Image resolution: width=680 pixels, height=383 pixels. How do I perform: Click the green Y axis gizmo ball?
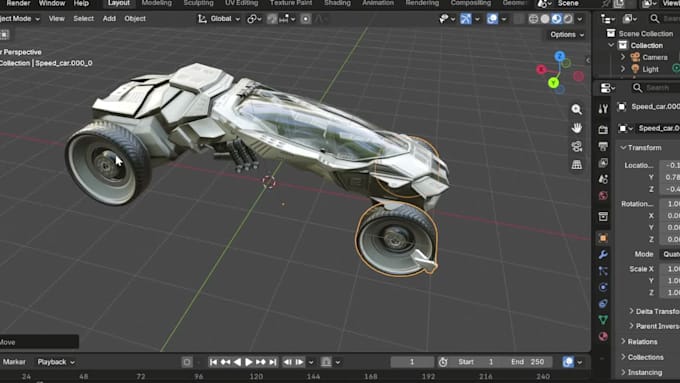click(x=553, y=82)
